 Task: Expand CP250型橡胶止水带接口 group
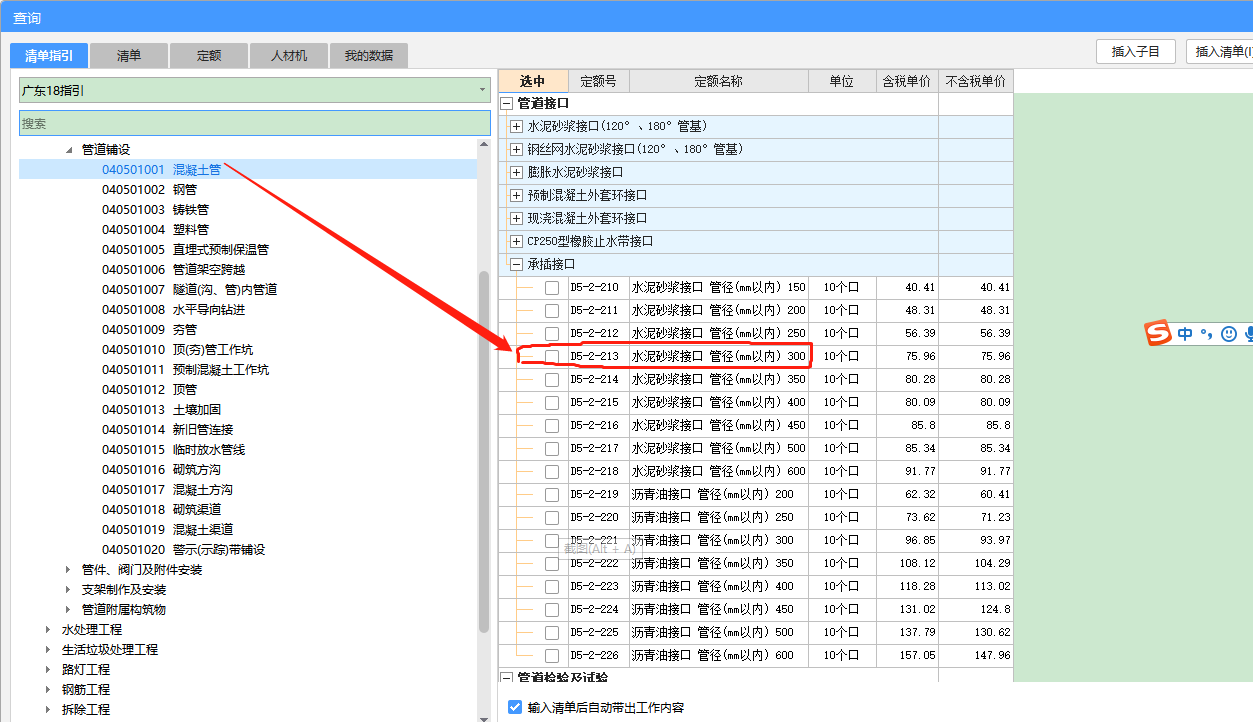[517, 241]
